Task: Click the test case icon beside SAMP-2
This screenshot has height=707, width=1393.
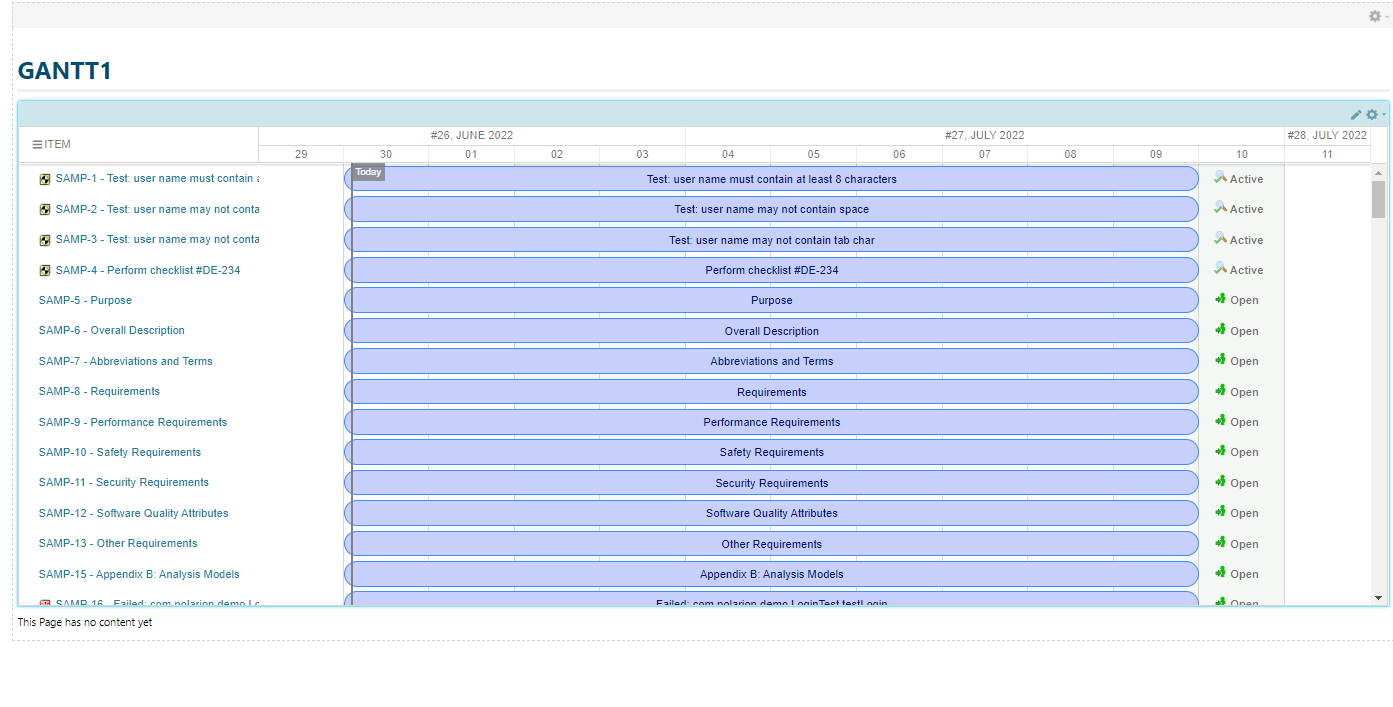Action: point(45,210)
